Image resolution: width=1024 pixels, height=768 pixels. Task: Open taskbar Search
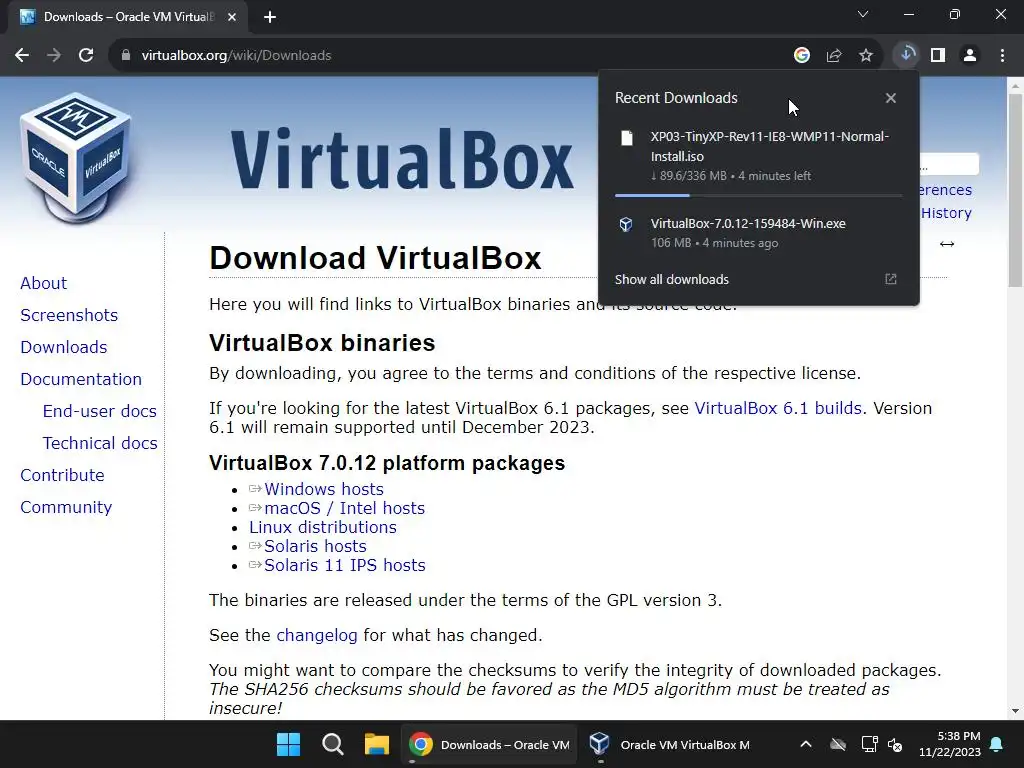click(332, 744)
